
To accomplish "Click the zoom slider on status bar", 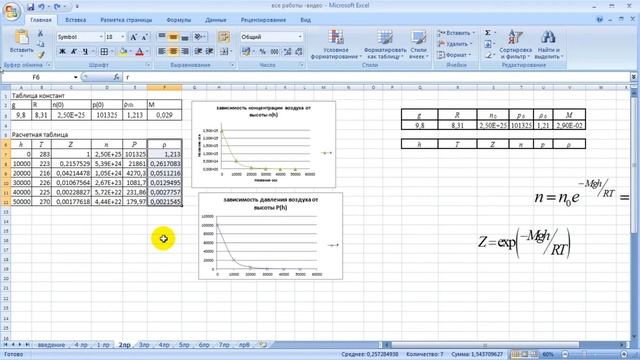I will click(x=594, y=354).
